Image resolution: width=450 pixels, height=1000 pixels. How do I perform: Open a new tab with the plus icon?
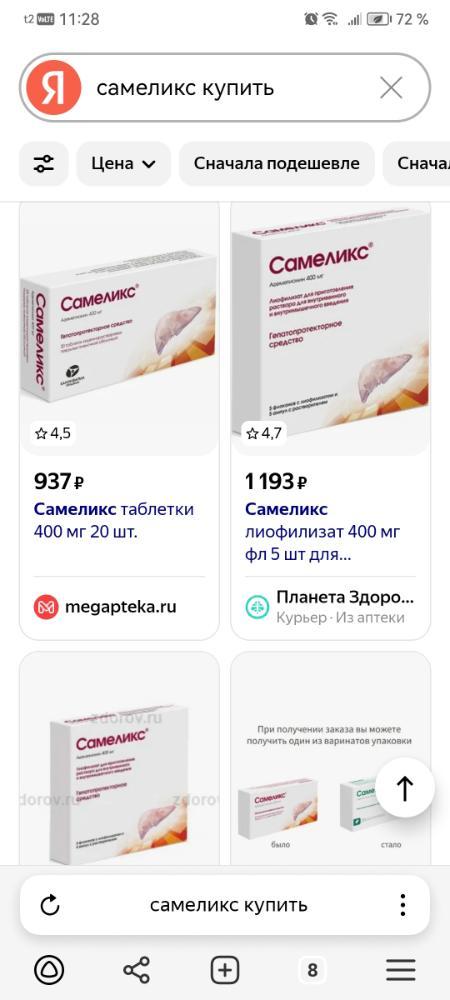coord(225,970)
